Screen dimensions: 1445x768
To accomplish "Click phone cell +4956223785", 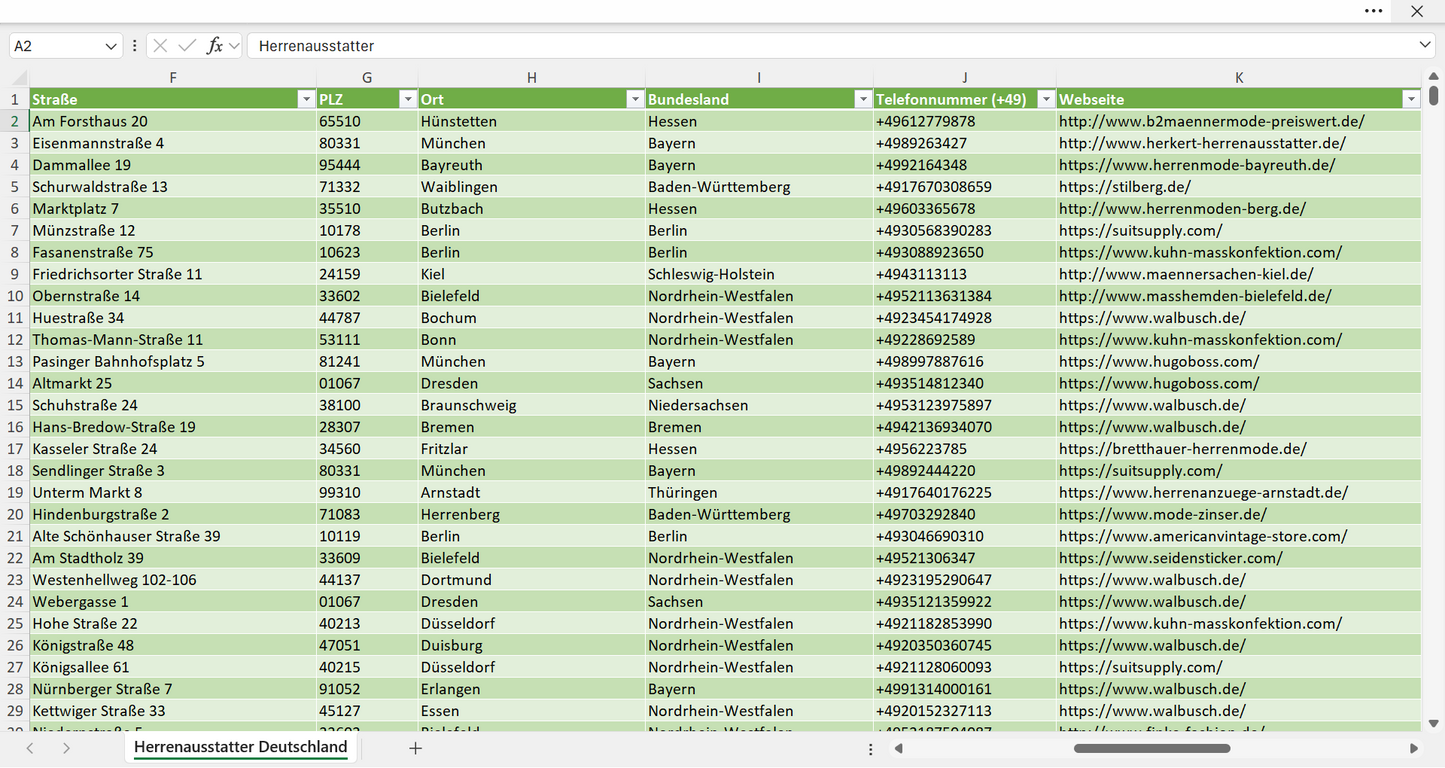I will pyautogui.click(x=964, y=449).
